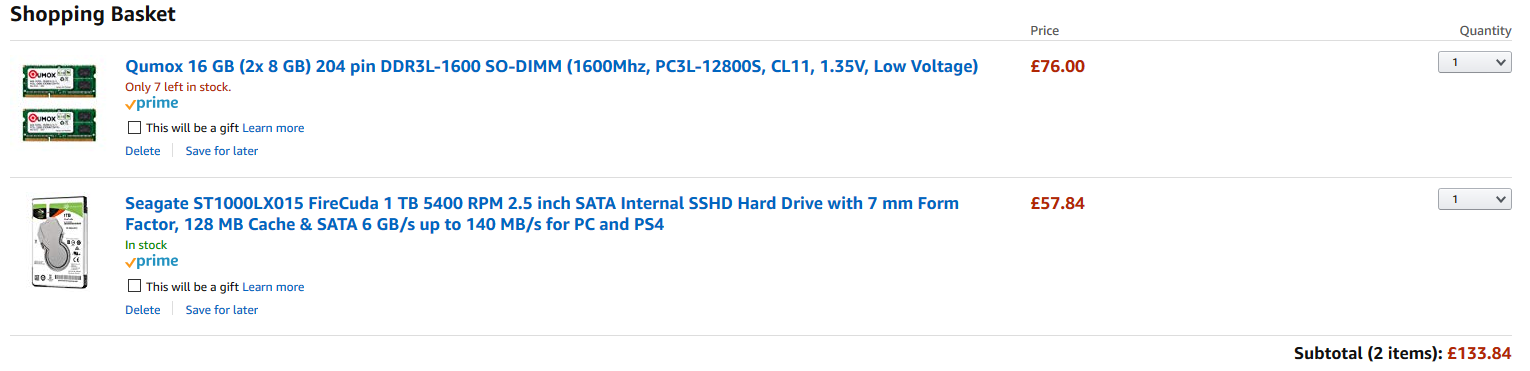Click the £57.84 price of Seagate
The image size is (1530, 371).
coord(1057,204)
